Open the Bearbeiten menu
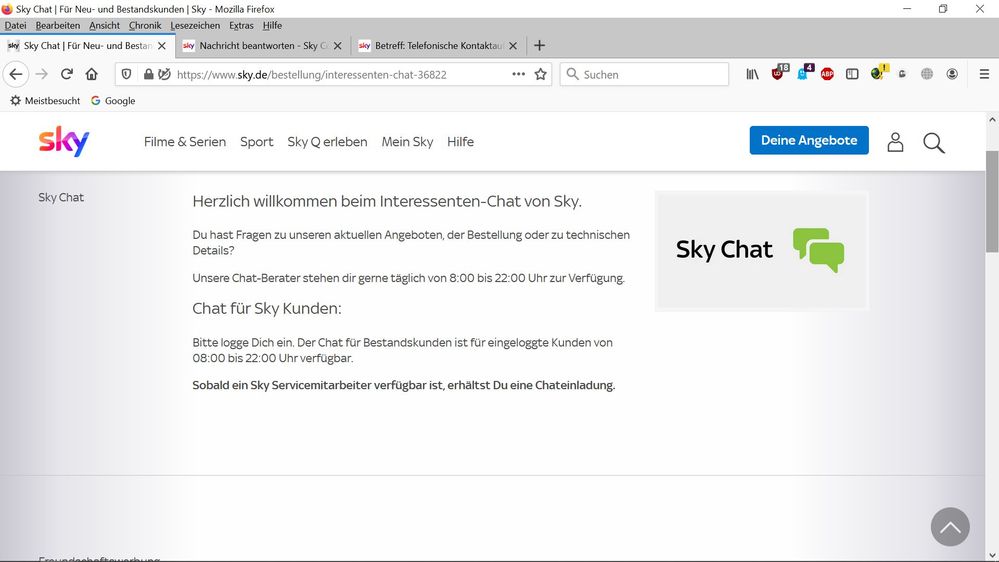999x562 pixels. [x=58, y=25]
